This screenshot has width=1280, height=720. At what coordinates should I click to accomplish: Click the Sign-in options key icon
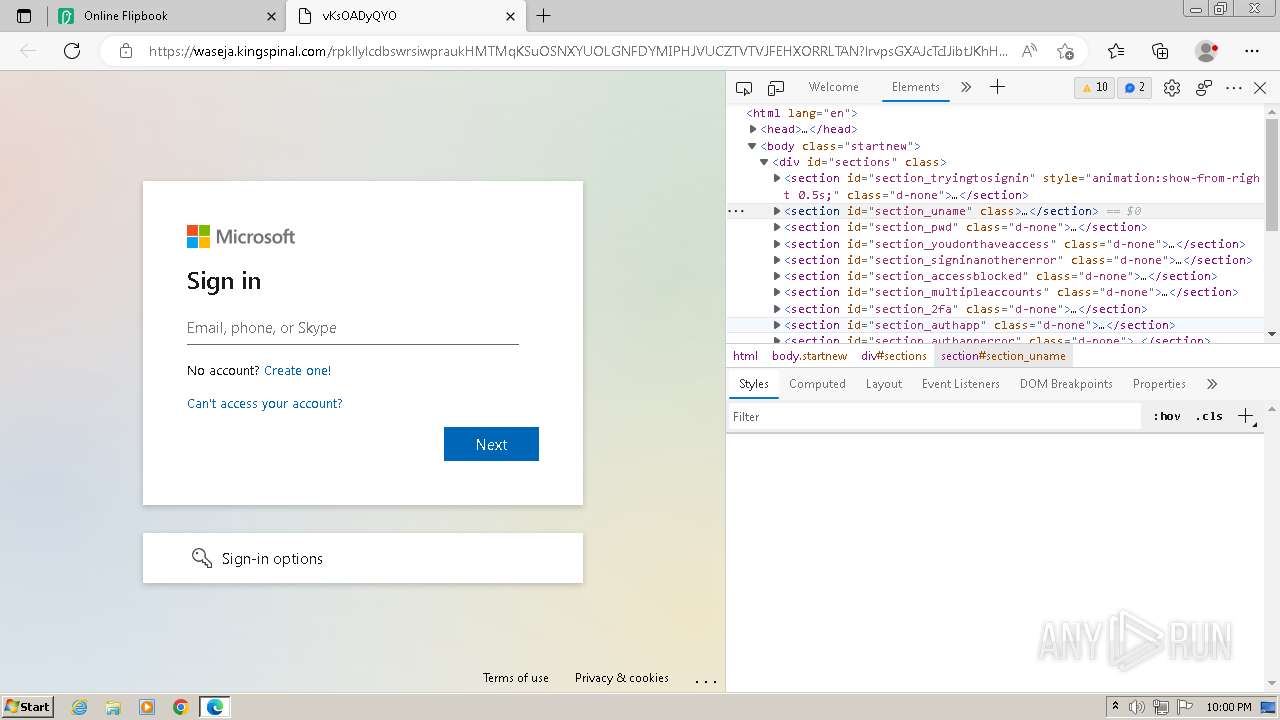coord(202,558)
